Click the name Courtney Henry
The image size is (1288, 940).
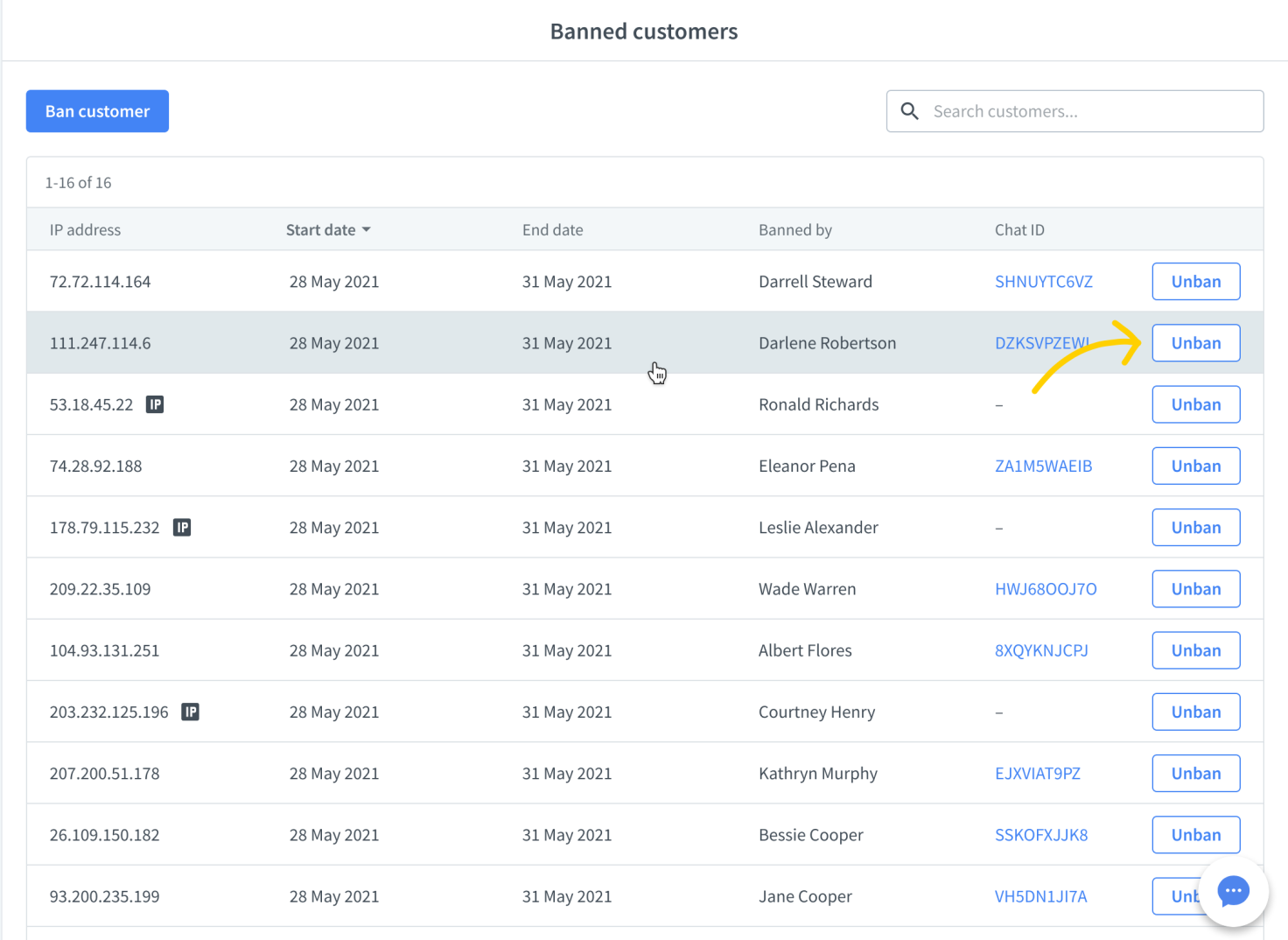click(x=816, y=712)
